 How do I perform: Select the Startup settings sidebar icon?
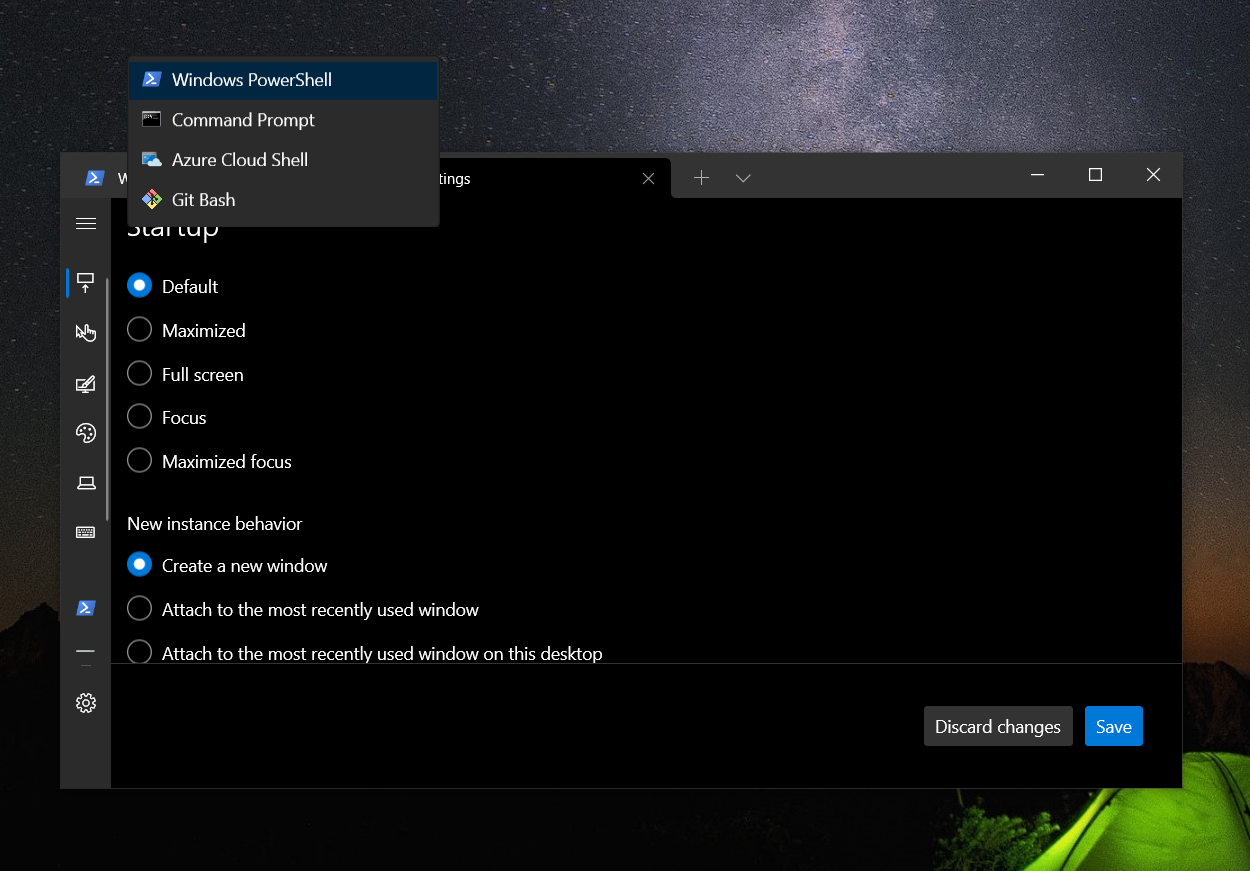tap(86, 283)
